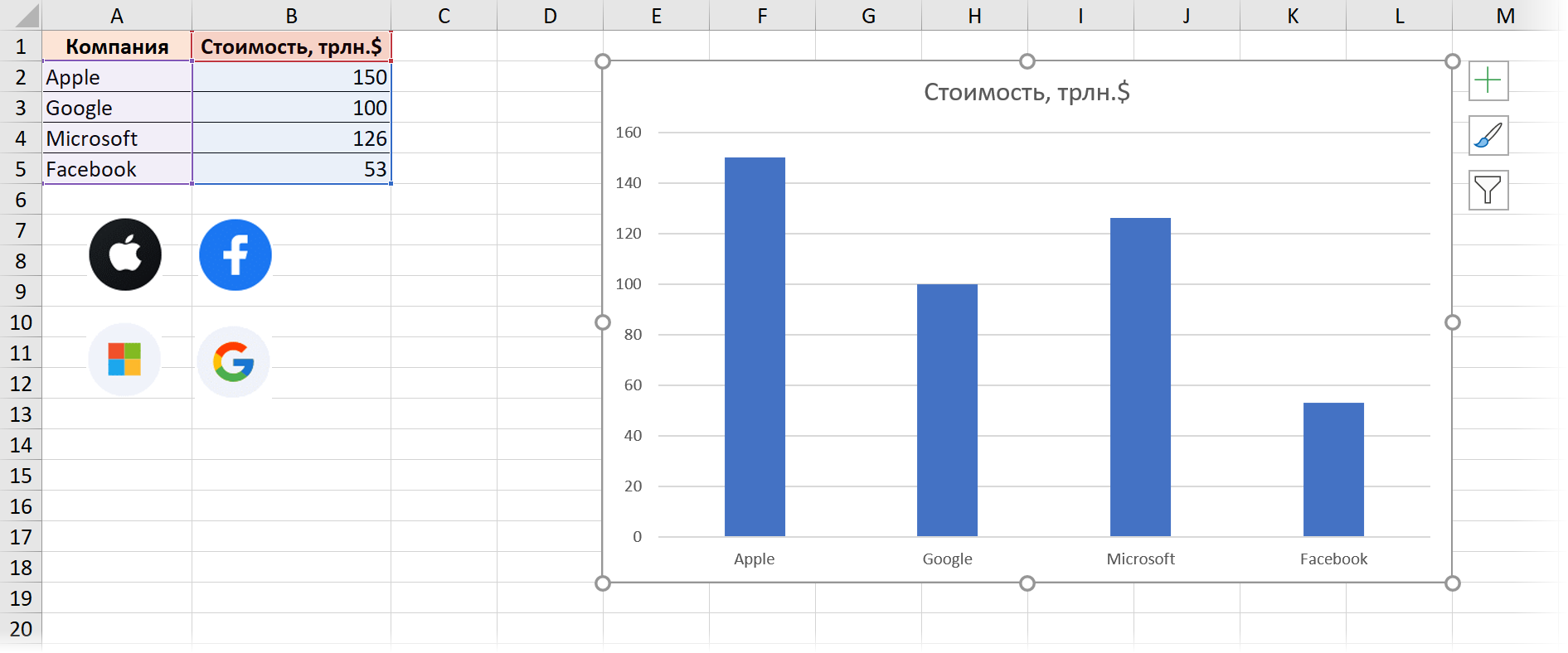Select cell containing Apple in column A
This screenshot has height=653, width=1568.
pos(117,77)
